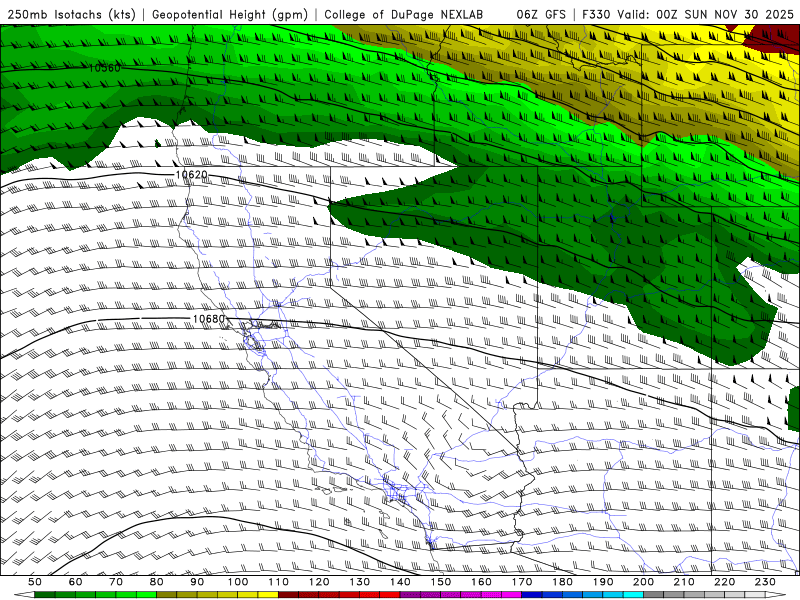Click the 150 value on the color scale
The height and width of the screenshot is (600, 800).
[440, 582]
